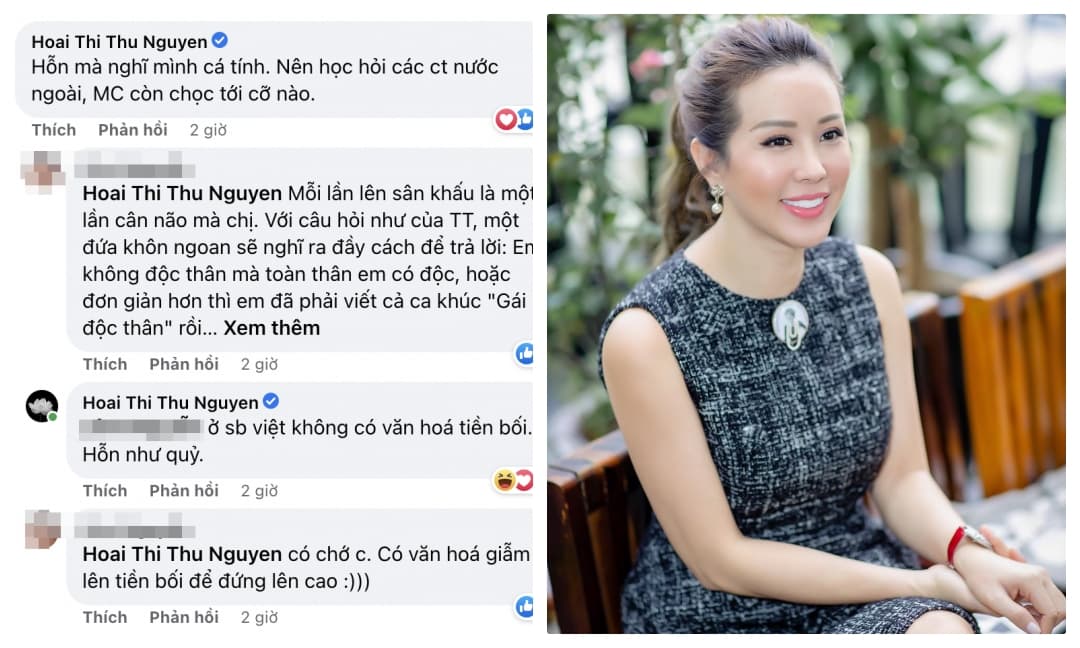Click the verified badge on the third comment
Screen dimensions: 1080x648
(x=271, y=401)
